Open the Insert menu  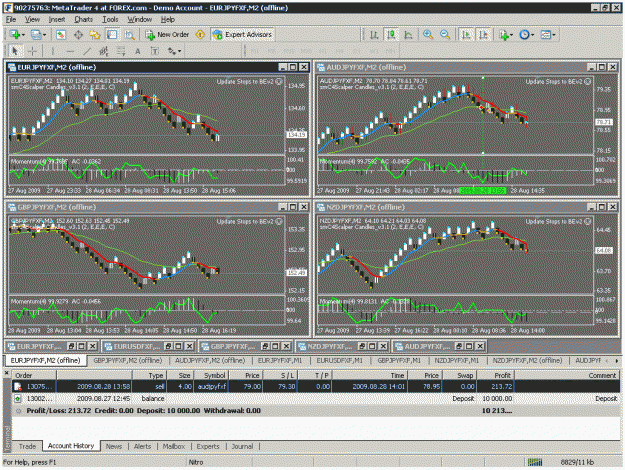click(x=57, y=19)
